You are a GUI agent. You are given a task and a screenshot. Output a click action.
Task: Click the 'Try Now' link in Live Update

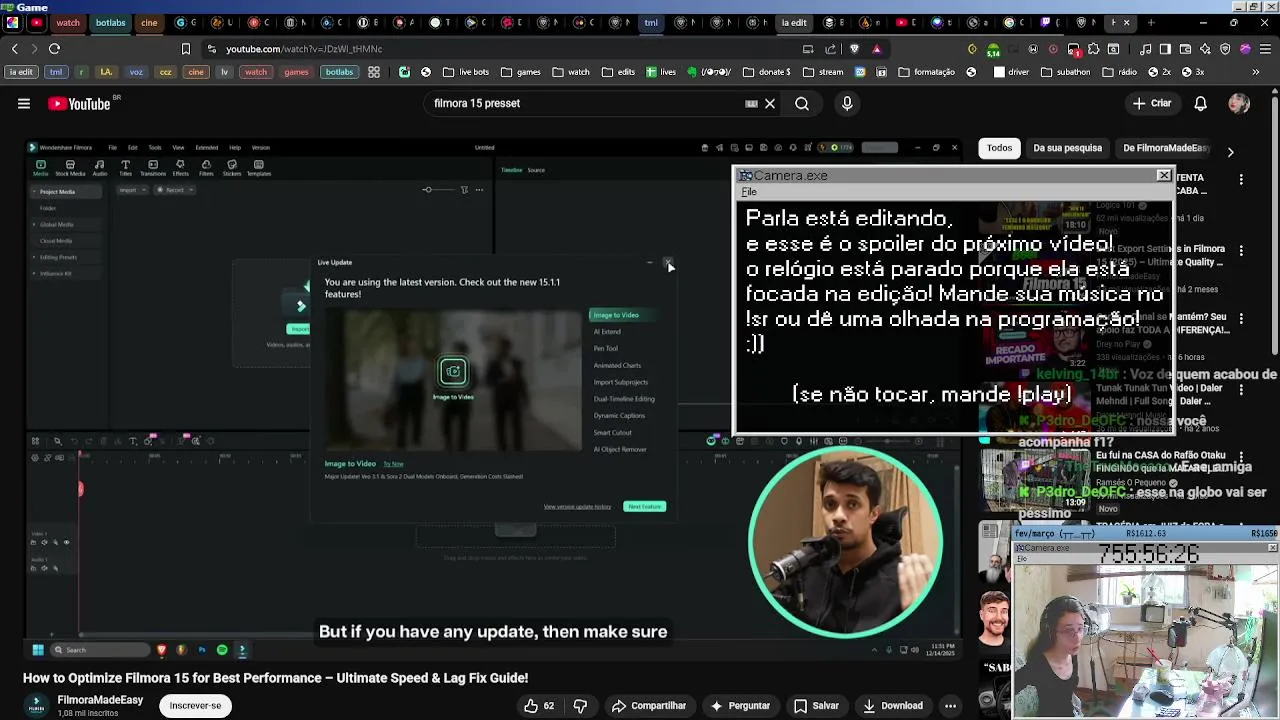(x=393, y=464)
